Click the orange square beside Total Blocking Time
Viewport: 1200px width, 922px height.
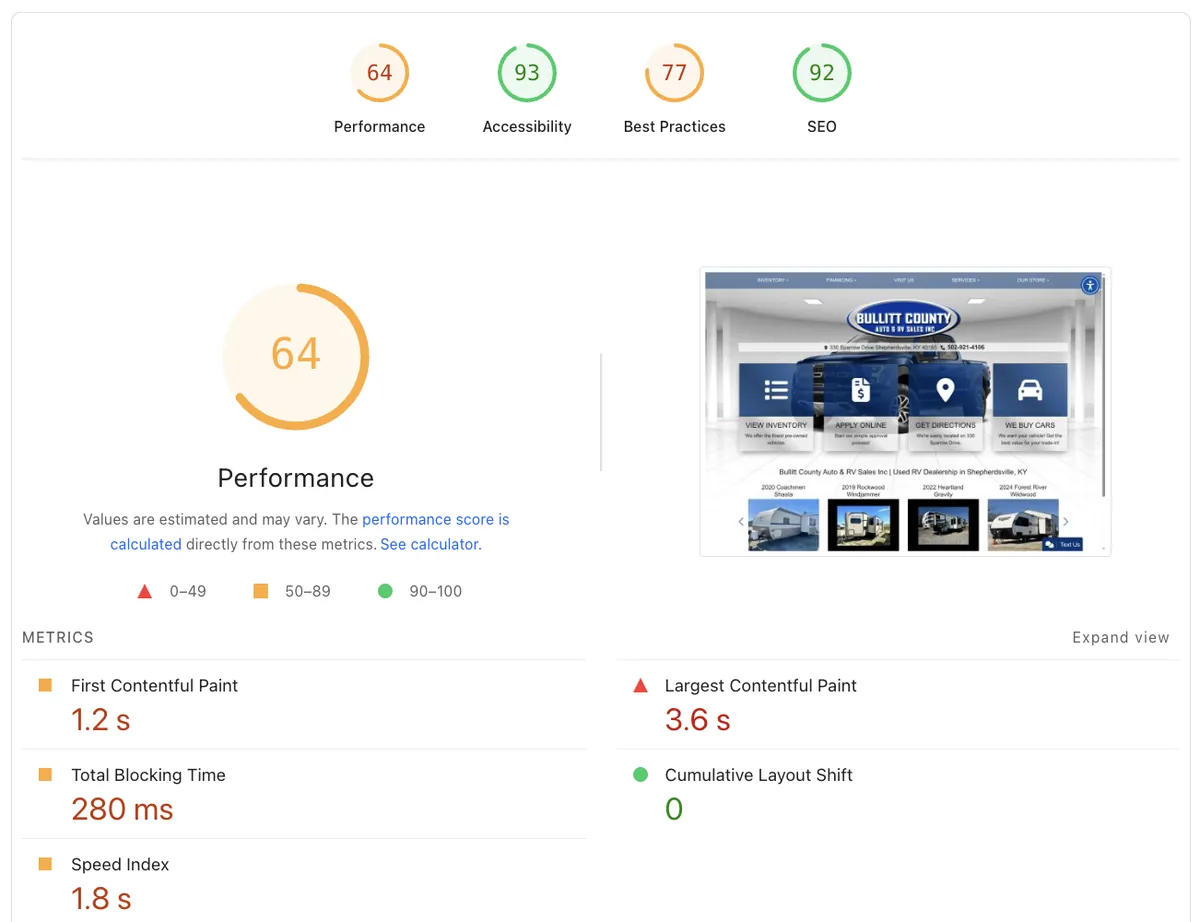(x=45, y=775)
